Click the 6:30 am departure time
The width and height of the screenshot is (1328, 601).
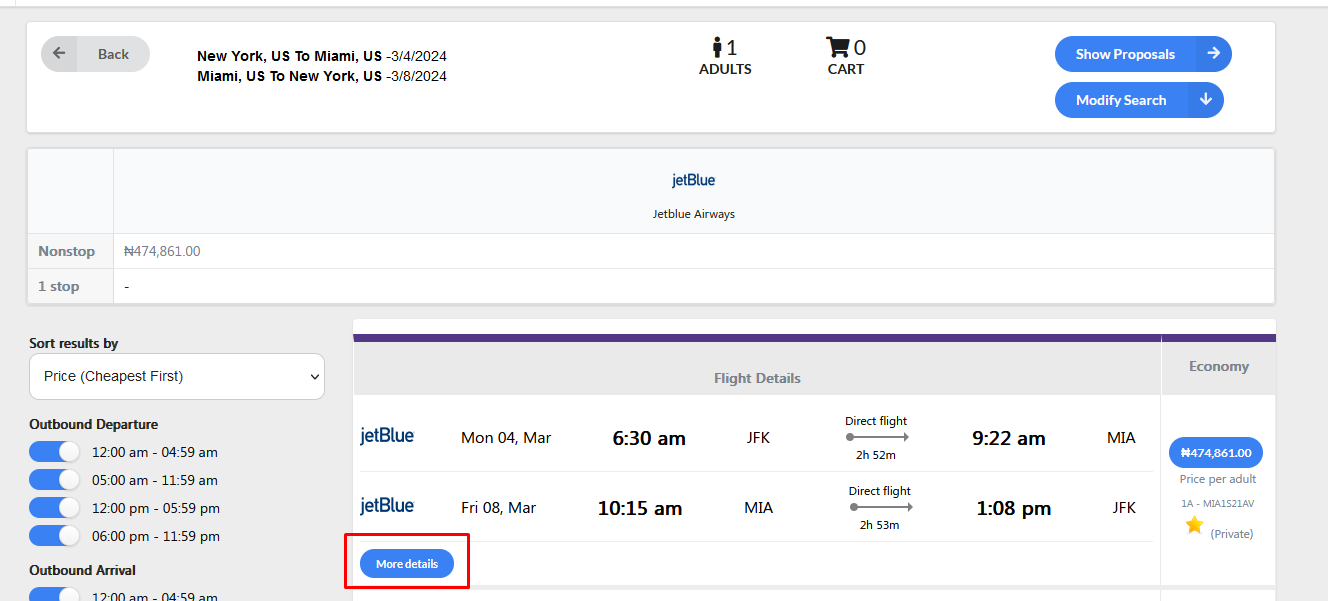[649, 438]
